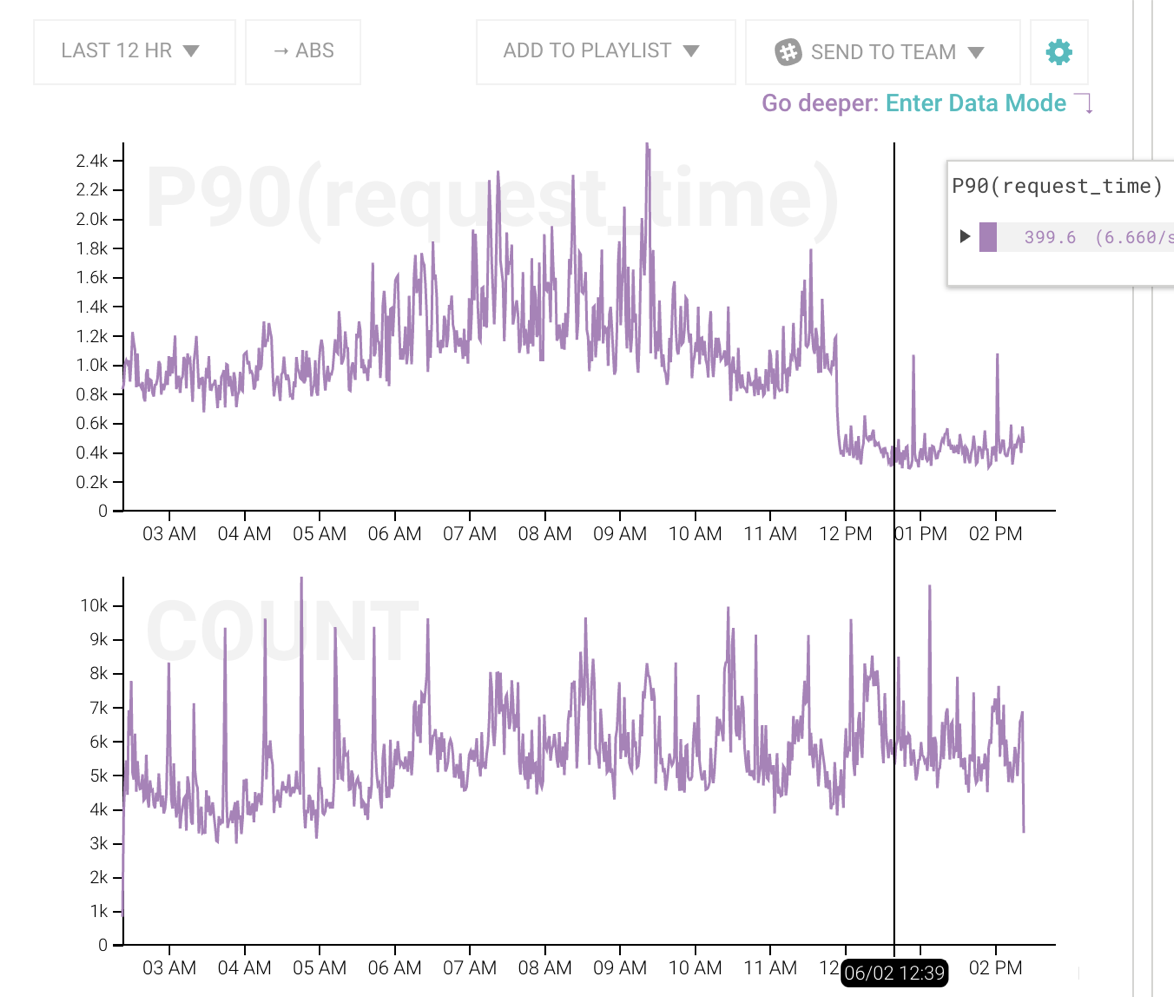Click the 2.4k y-axis label on P90 chart

pos(92,161)
